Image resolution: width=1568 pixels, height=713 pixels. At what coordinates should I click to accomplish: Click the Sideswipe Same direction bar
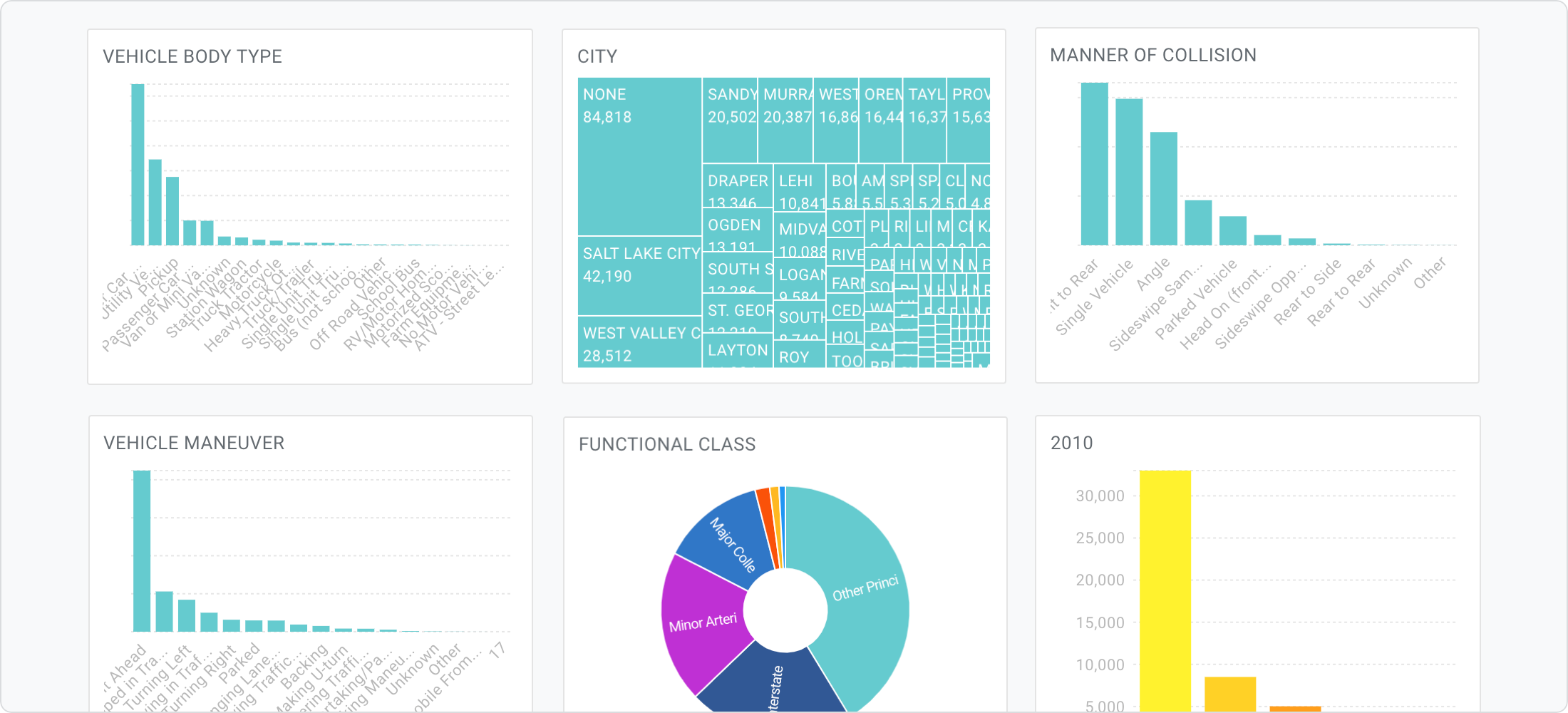(x=1198, y=222)
